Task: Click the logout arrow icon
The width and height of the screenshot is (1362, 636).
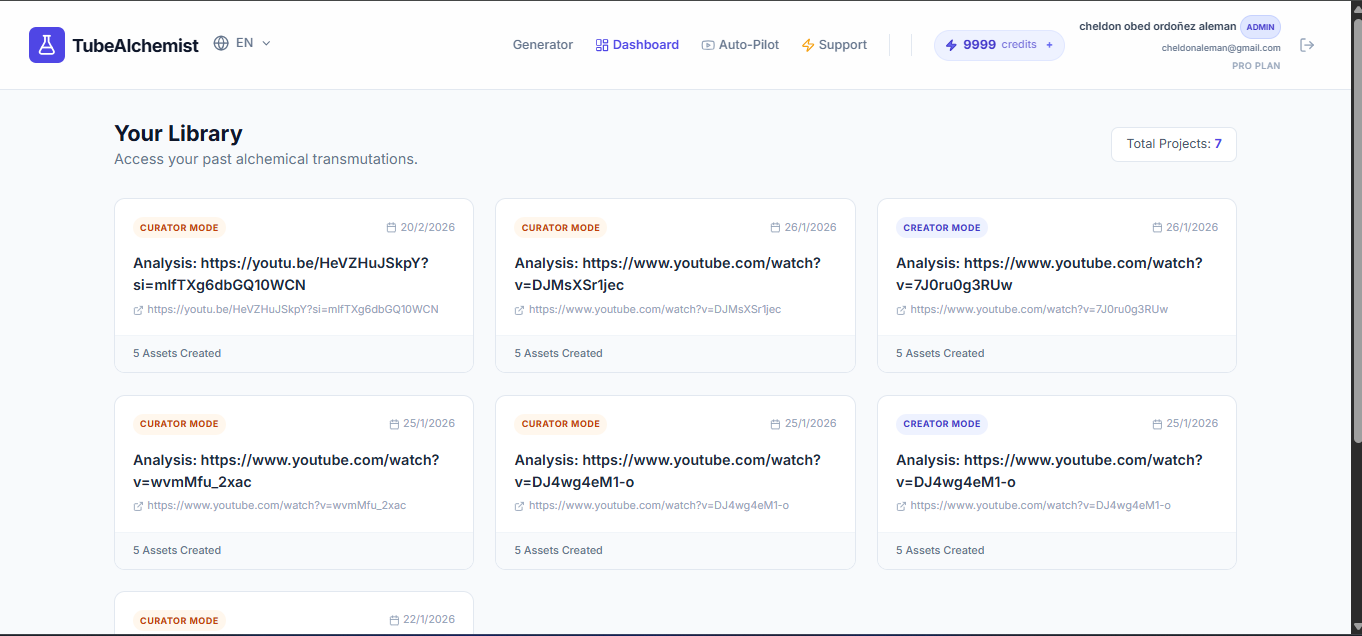Action: click(x=1307, y=45)
